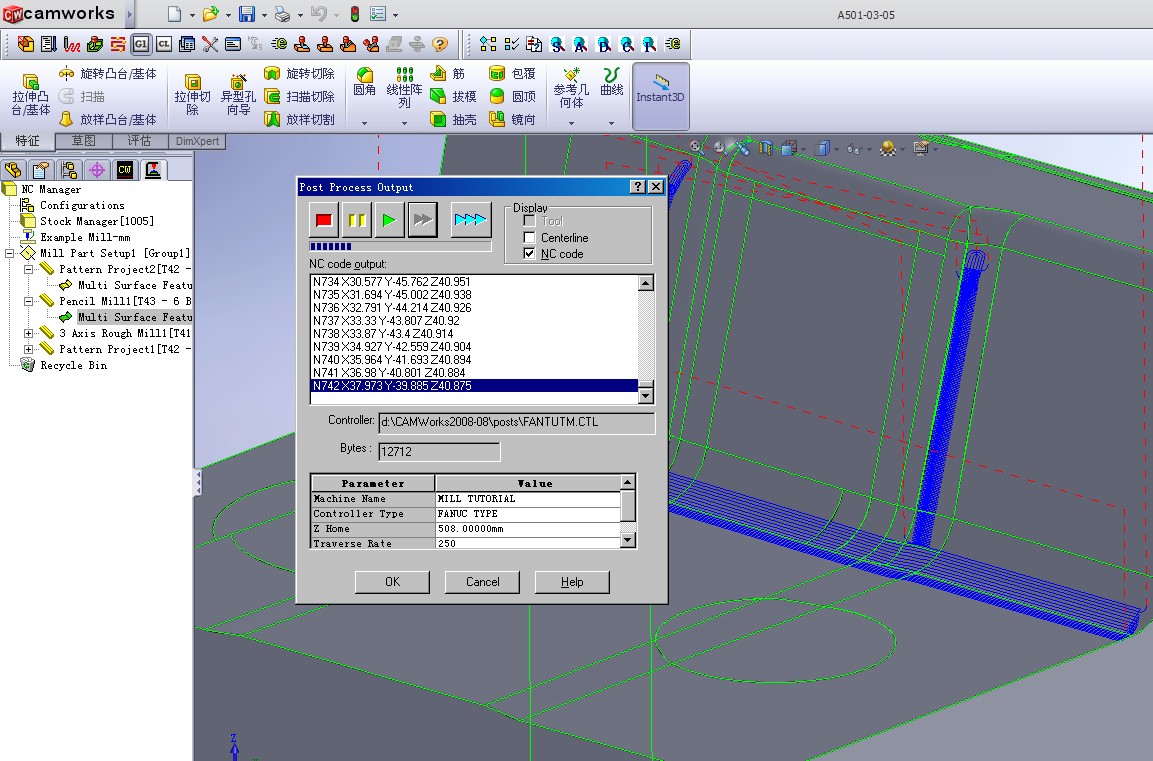Switch to the 评估 tab
Screen dimensions: 1153x761
point(140,140)
